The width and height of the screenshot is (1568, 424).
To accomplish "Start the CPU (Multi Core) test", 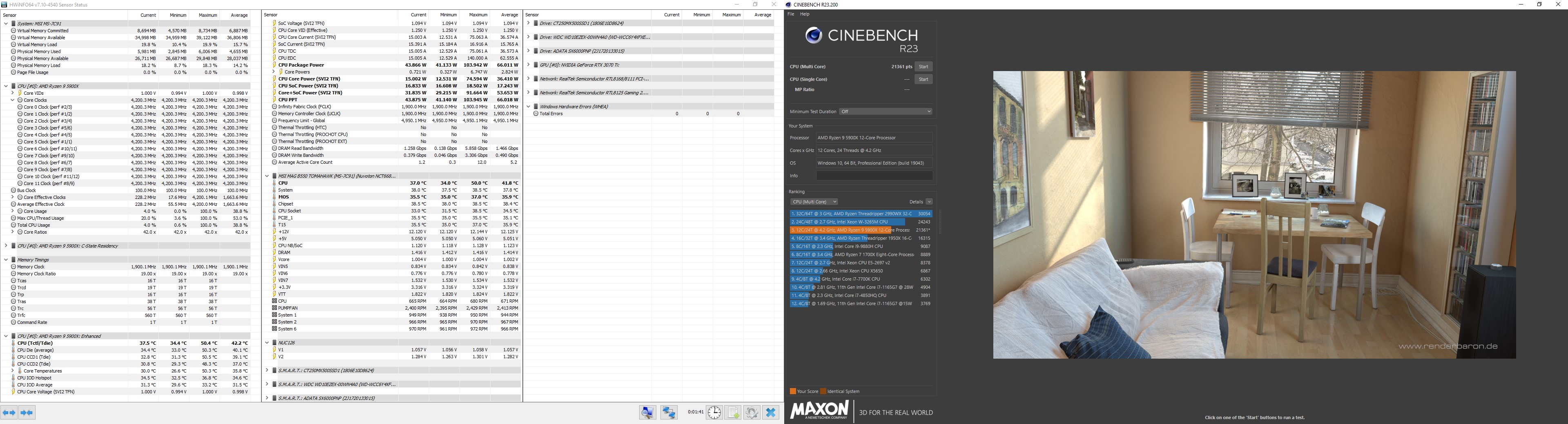I will [923, 67].
